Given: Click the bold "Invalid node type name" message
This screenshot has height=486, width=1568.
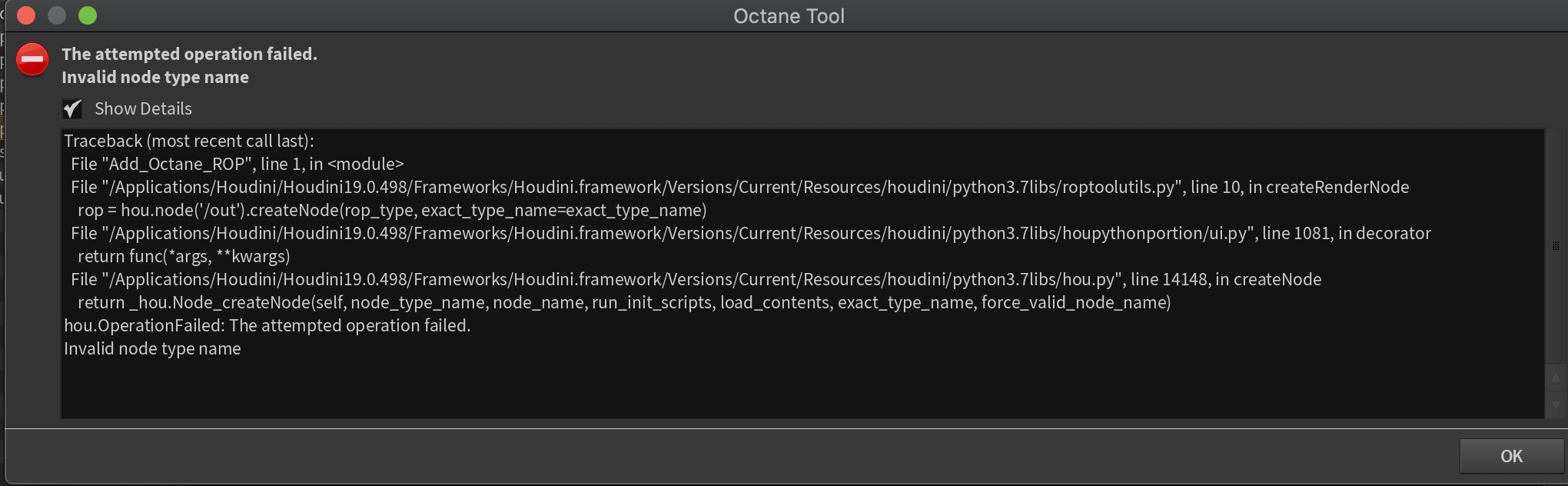Looking at the screenshot, I should tap(155, 77).
